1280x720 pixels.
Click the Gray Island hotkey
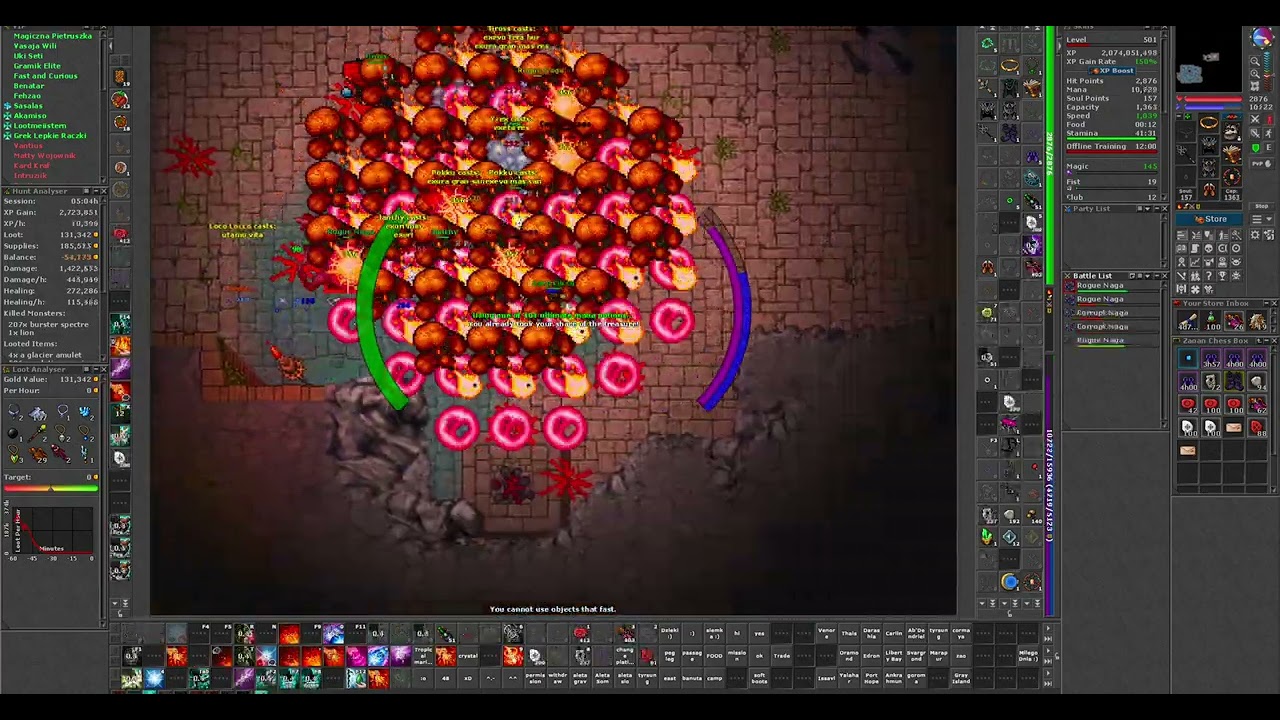click(960, 678)
